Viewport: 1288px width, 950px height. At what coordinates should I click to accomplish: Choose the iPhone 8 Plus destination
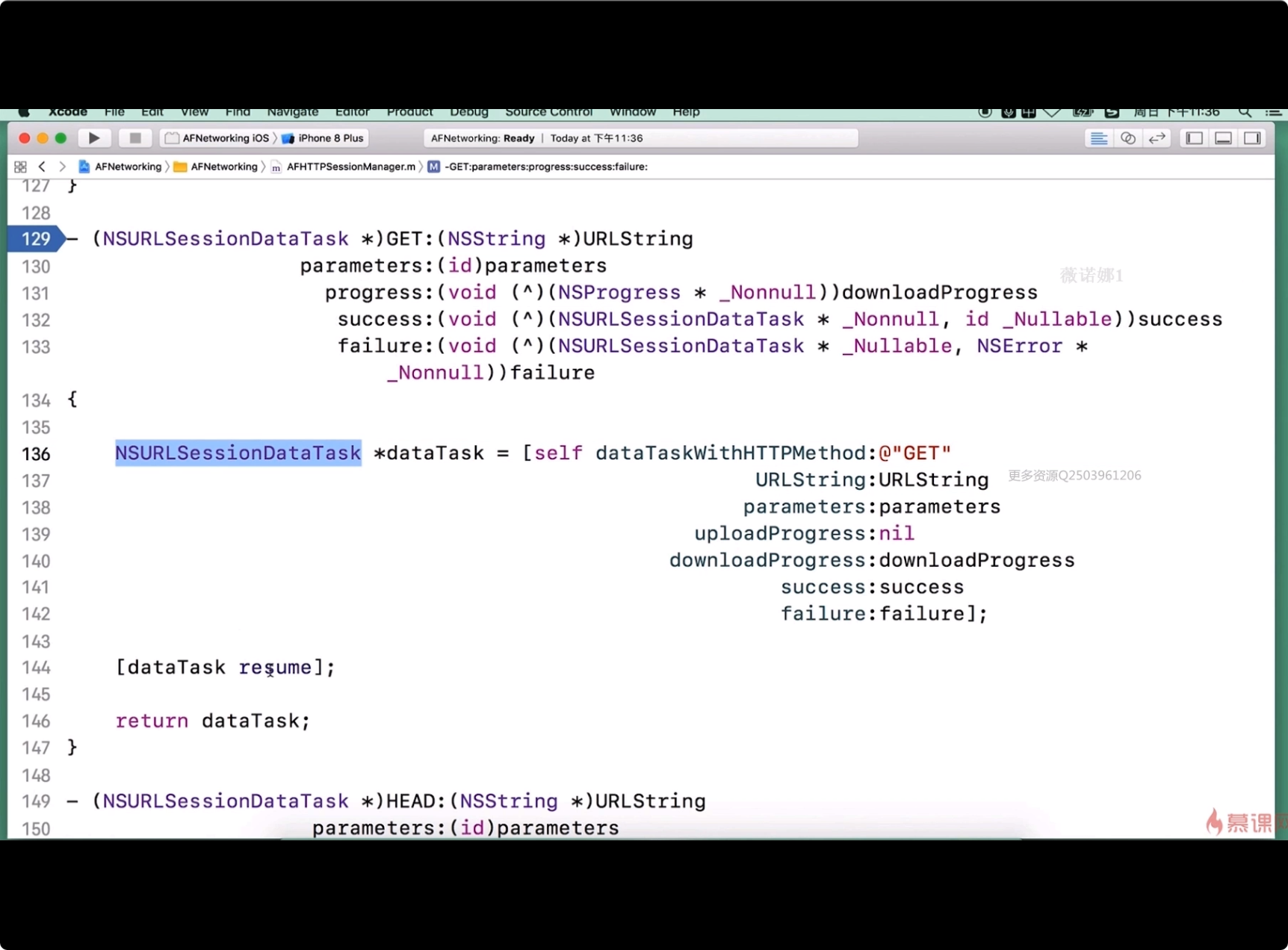click(x=323, y=138)
